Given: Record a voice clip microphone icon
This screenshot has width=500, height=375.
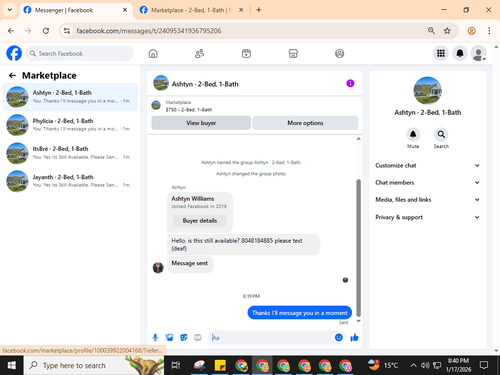Looking at the screenshot, I should (155, 338).
